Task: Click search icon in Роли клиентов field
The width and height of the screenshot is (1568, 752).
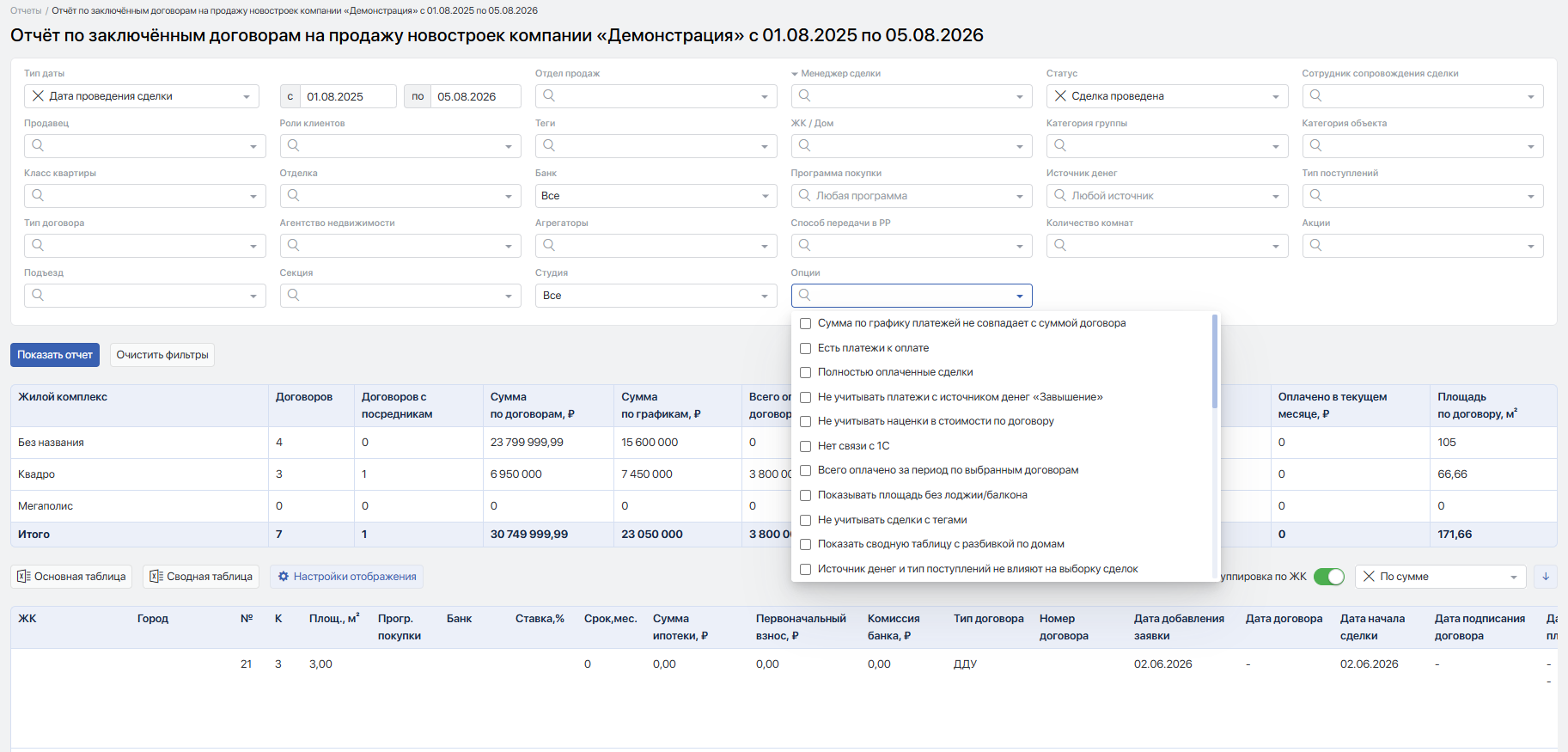Action: [x=294, y=145]
